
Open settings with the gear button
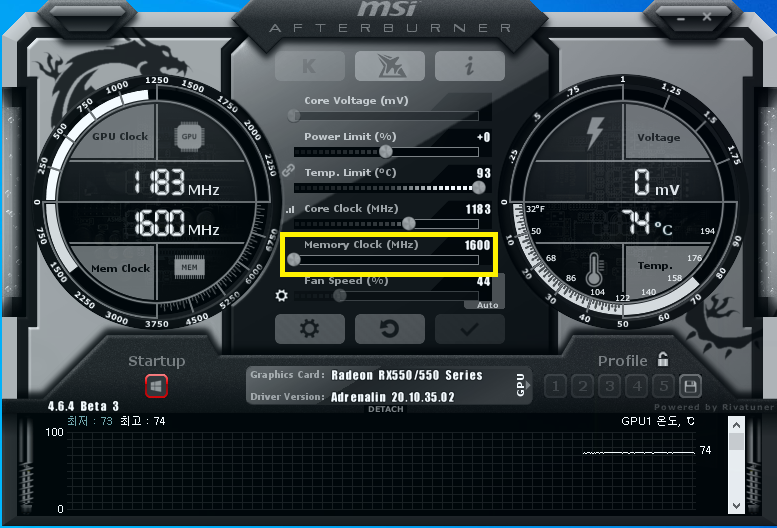[x=310, y=329]
